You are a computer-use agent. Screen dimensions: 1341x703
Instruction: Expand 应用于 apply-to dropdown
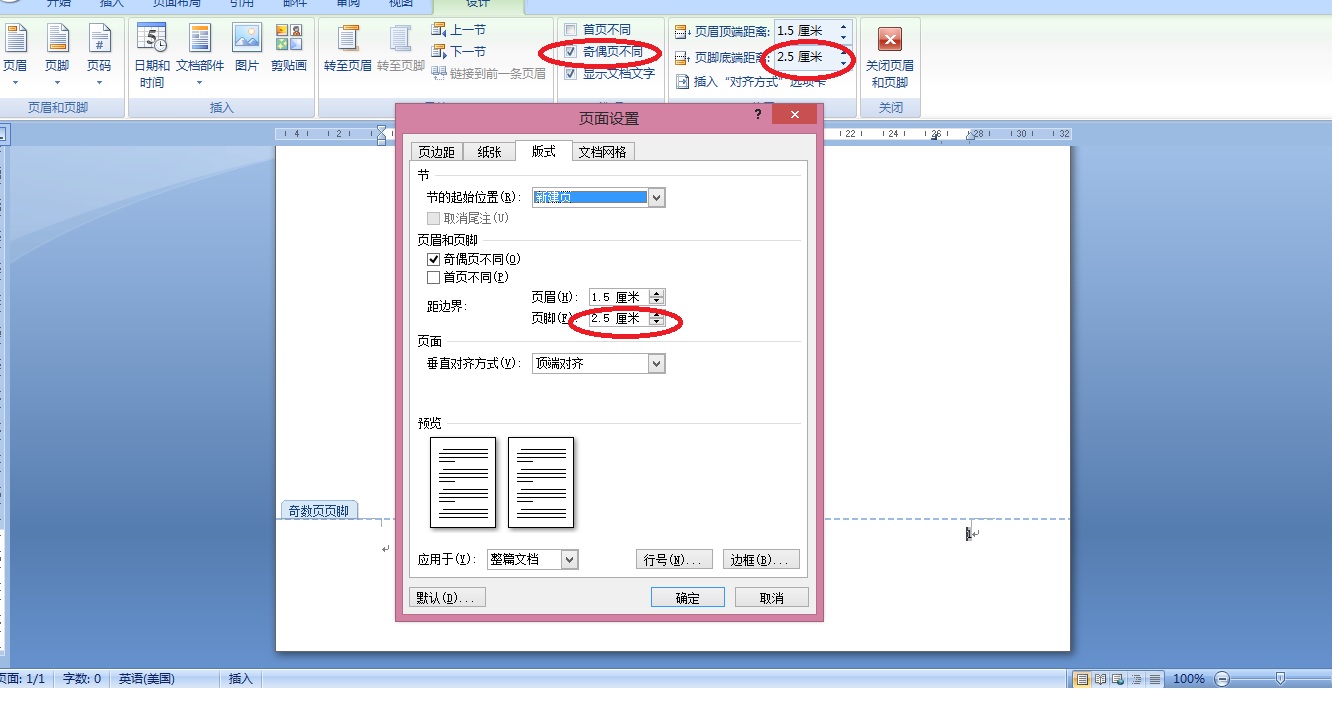569,560
